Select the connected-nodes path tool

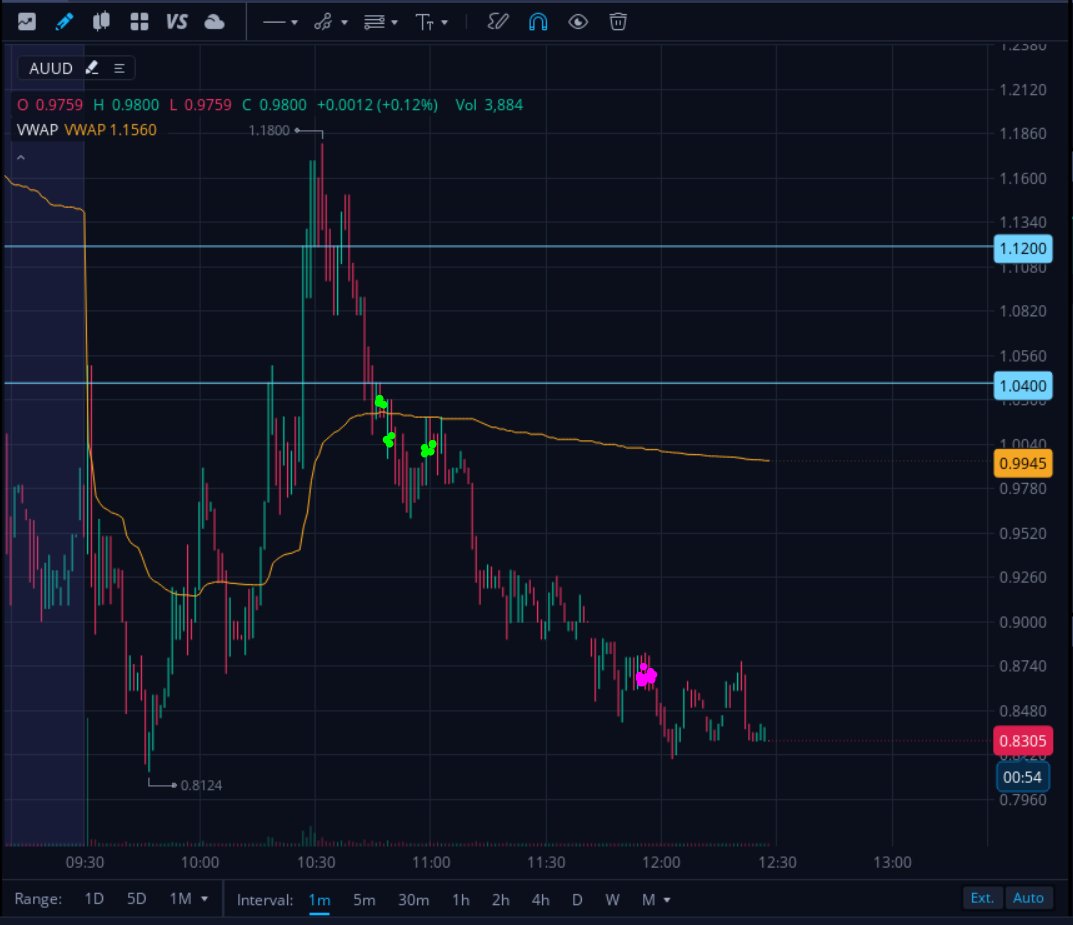coord(323,23)
